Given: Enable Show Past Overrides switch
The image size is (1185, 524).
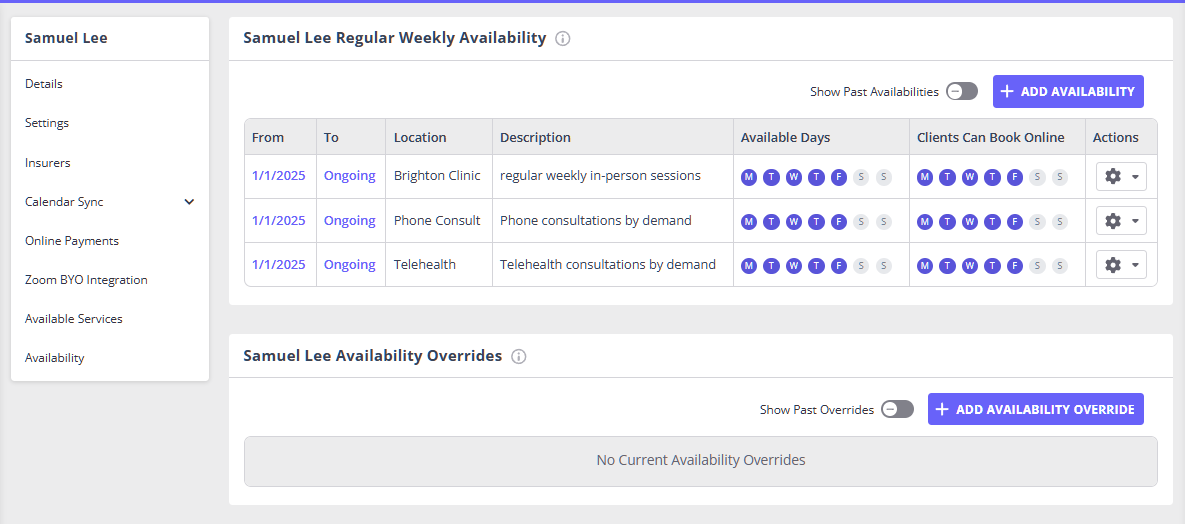Looking at the screenshot, I should [x=897, y=409].
